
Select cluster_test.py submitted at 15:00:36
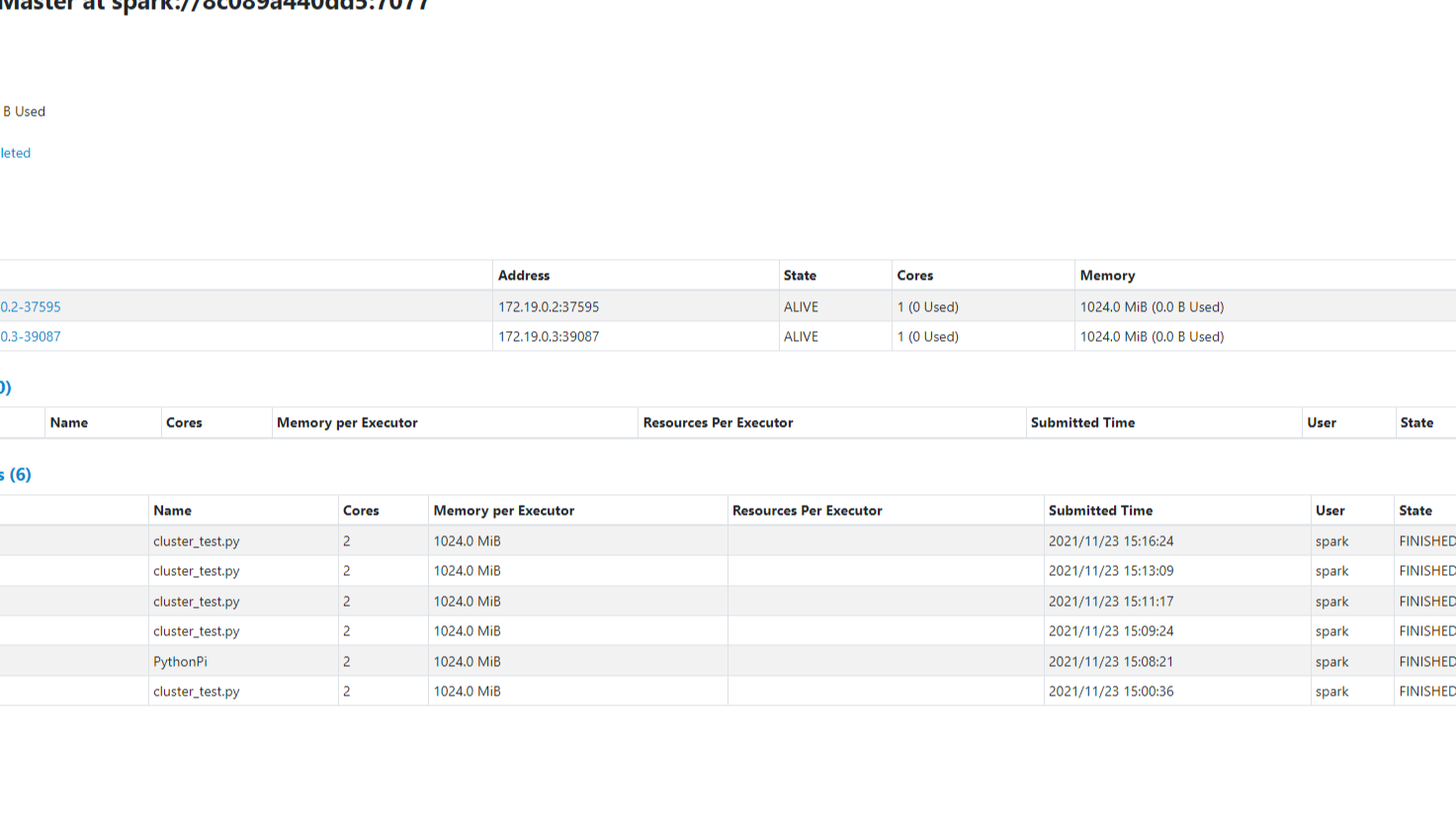[197, 692]
